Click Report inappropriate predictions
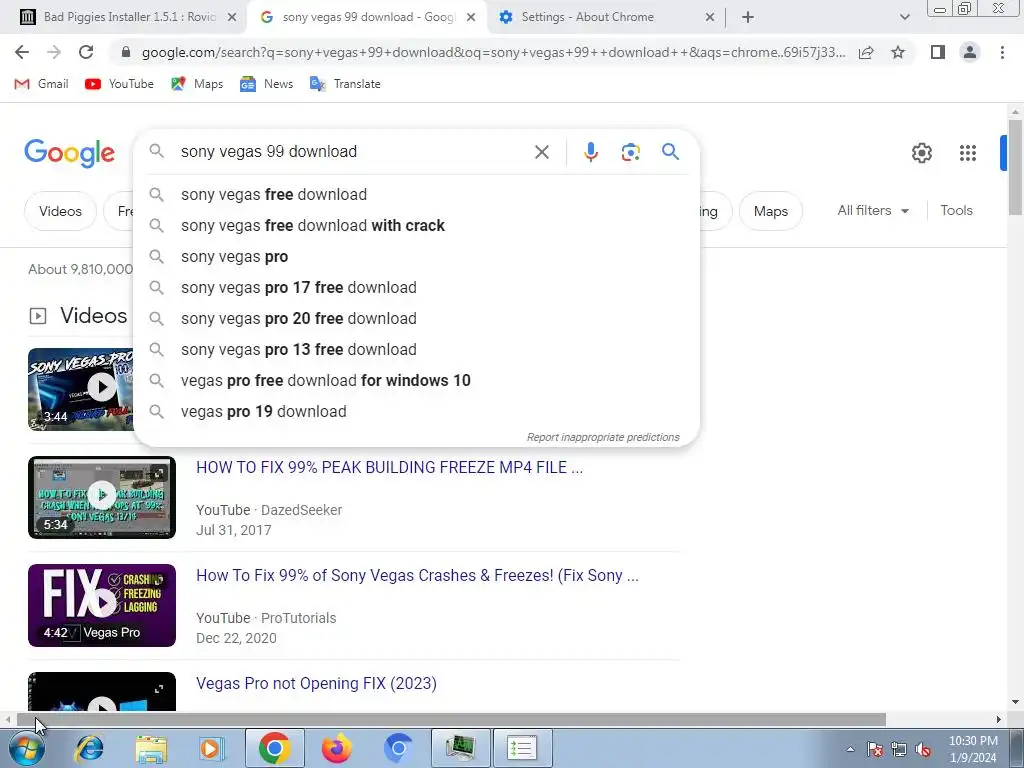The image size is (1024, 768). [x=603, y=437]
